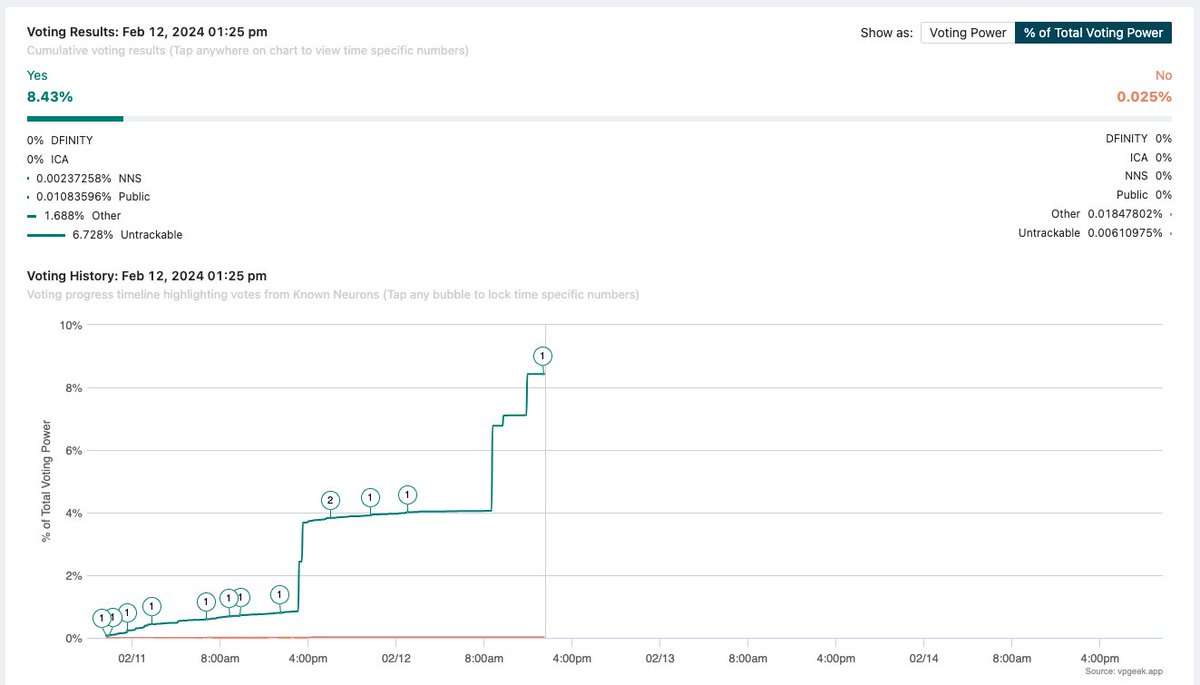Click the No 0.025% value
The image size is (1200, 685).
tap(1144, 97)
